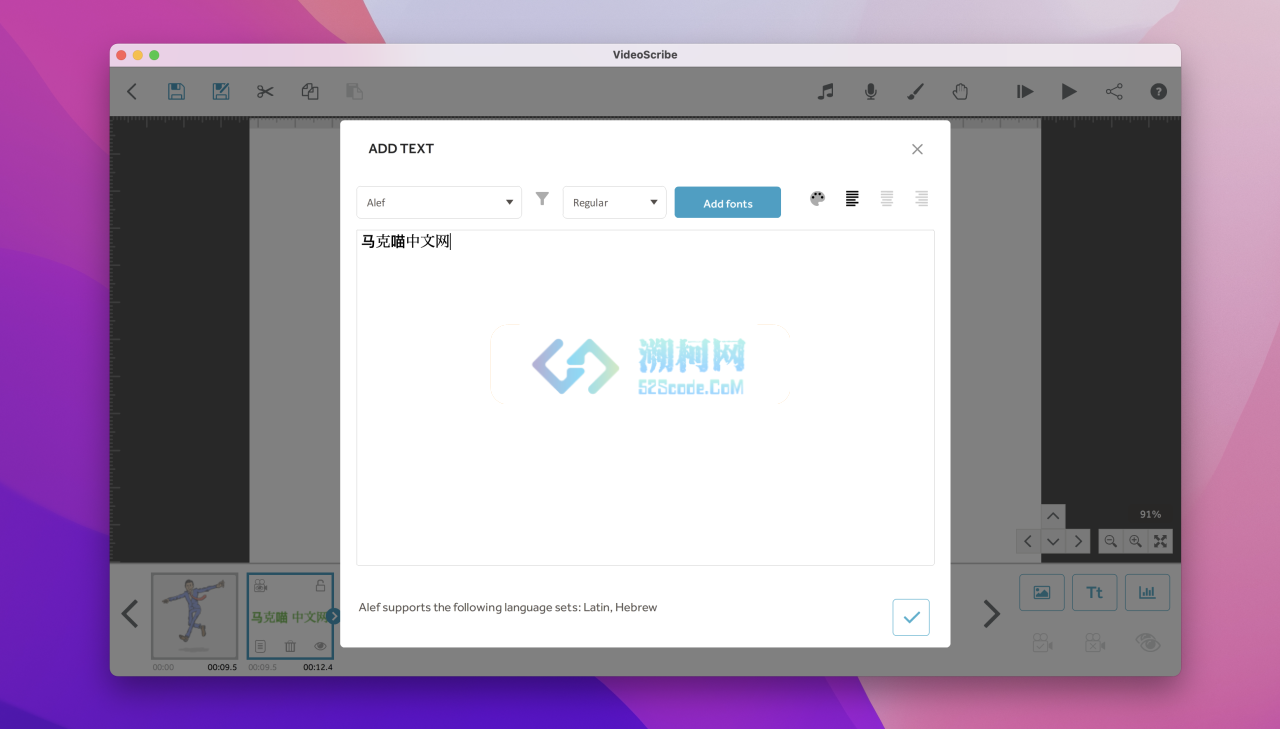
Task: Toggle the large eye preview icon
Action: pos(1148,643)
